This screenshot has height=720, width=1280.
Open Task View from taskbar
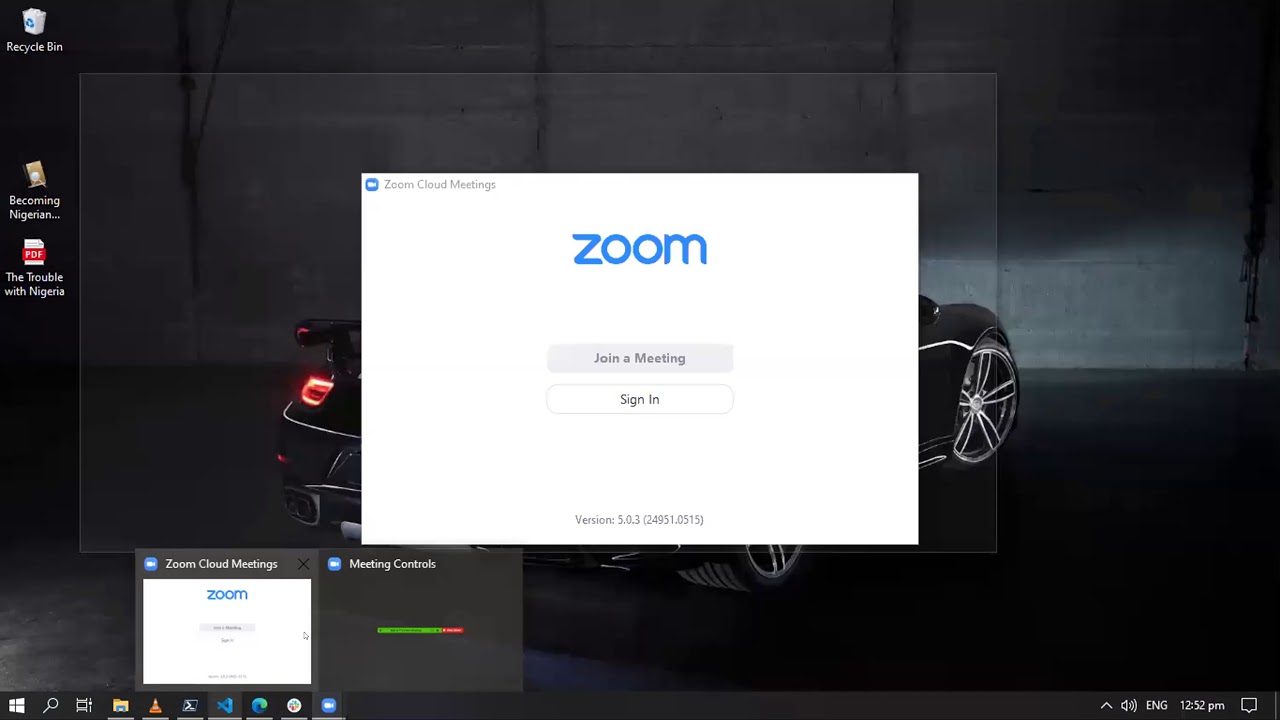coord(84,705)
